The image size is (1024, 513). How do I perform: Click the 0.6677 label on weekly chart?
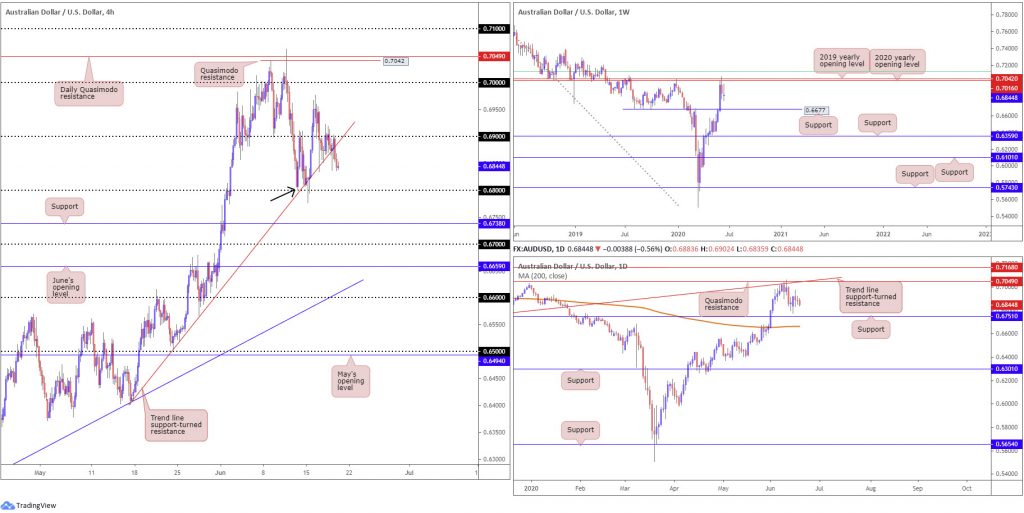coord(814,110)
